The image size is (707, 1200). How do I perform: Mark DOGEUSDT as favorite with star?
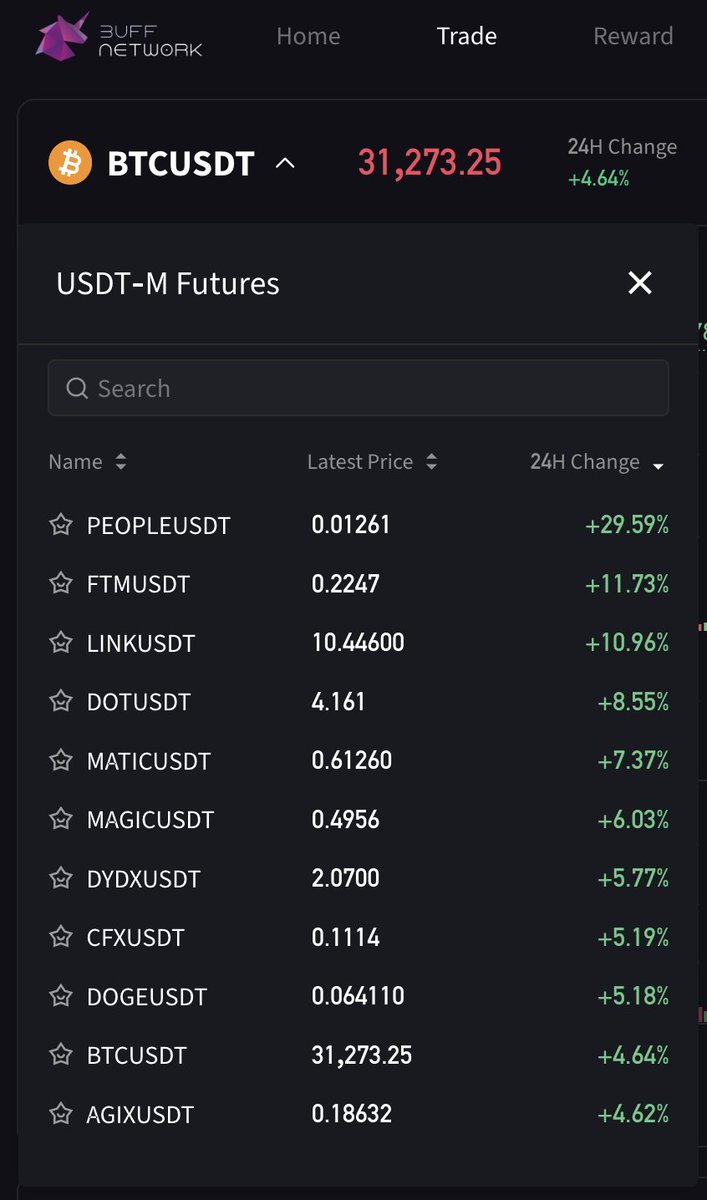click(x=61, y=996)
